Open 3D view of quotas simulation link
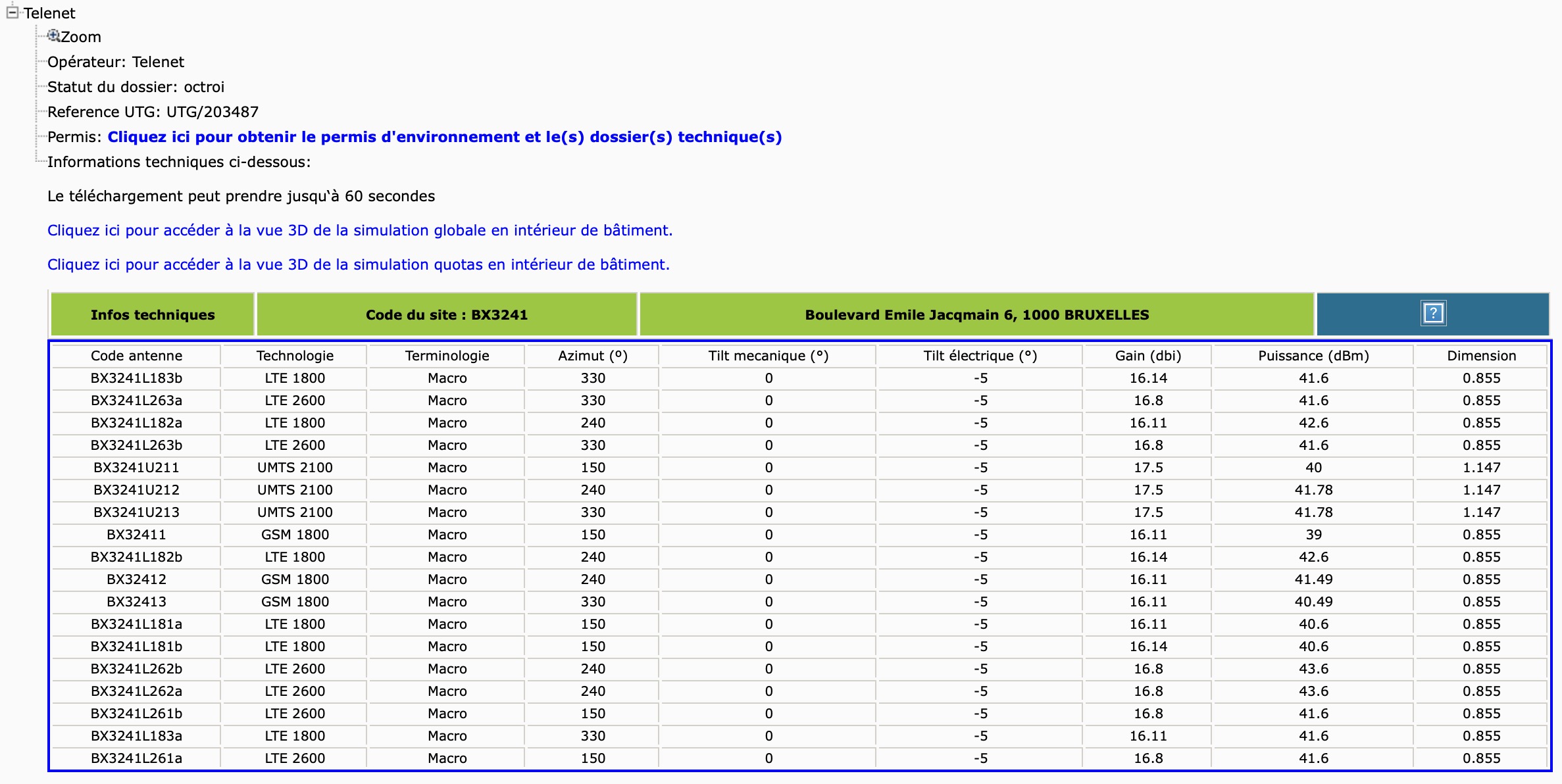Image resolution: width=1562 pixels, height=784 pixels. click(359, 264)
